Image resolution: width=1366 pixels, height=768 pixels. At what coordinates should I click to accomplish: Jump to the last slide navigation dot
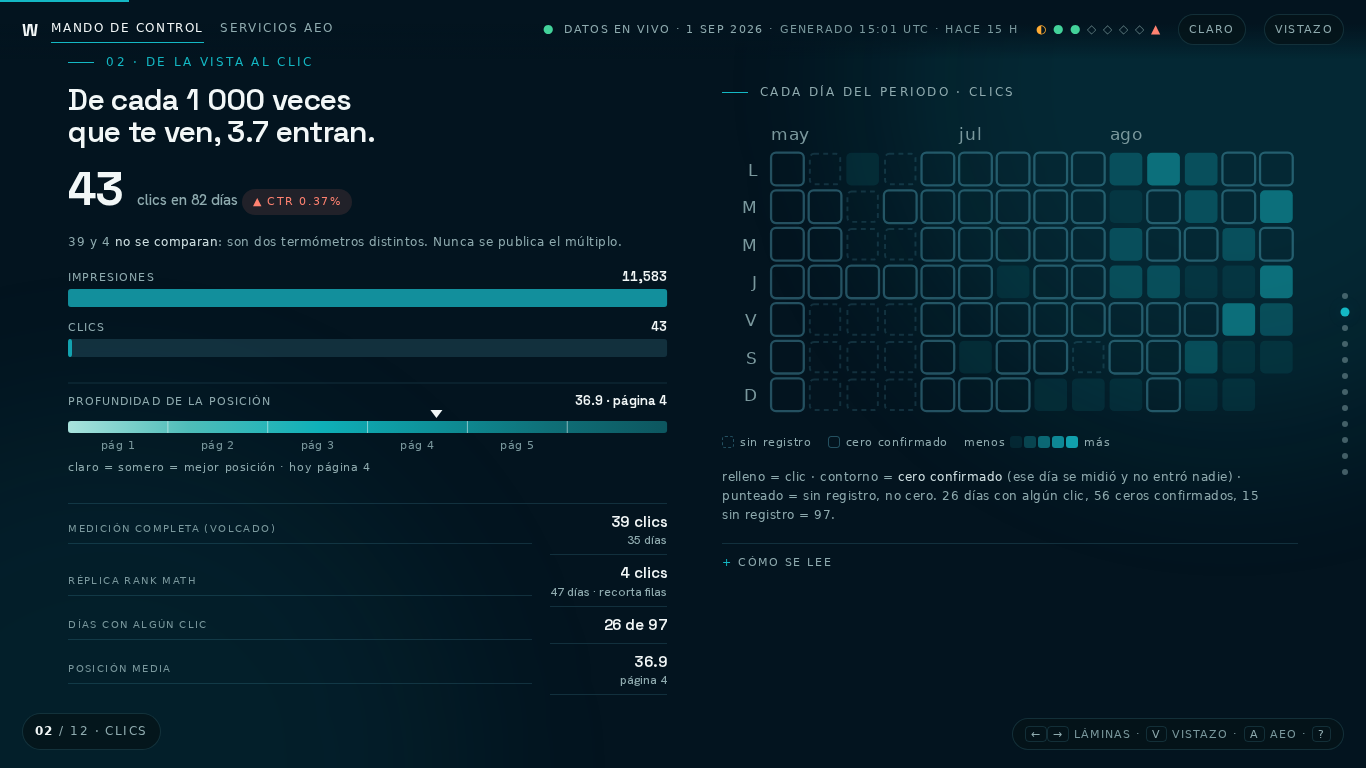(x=1345, y=472)
